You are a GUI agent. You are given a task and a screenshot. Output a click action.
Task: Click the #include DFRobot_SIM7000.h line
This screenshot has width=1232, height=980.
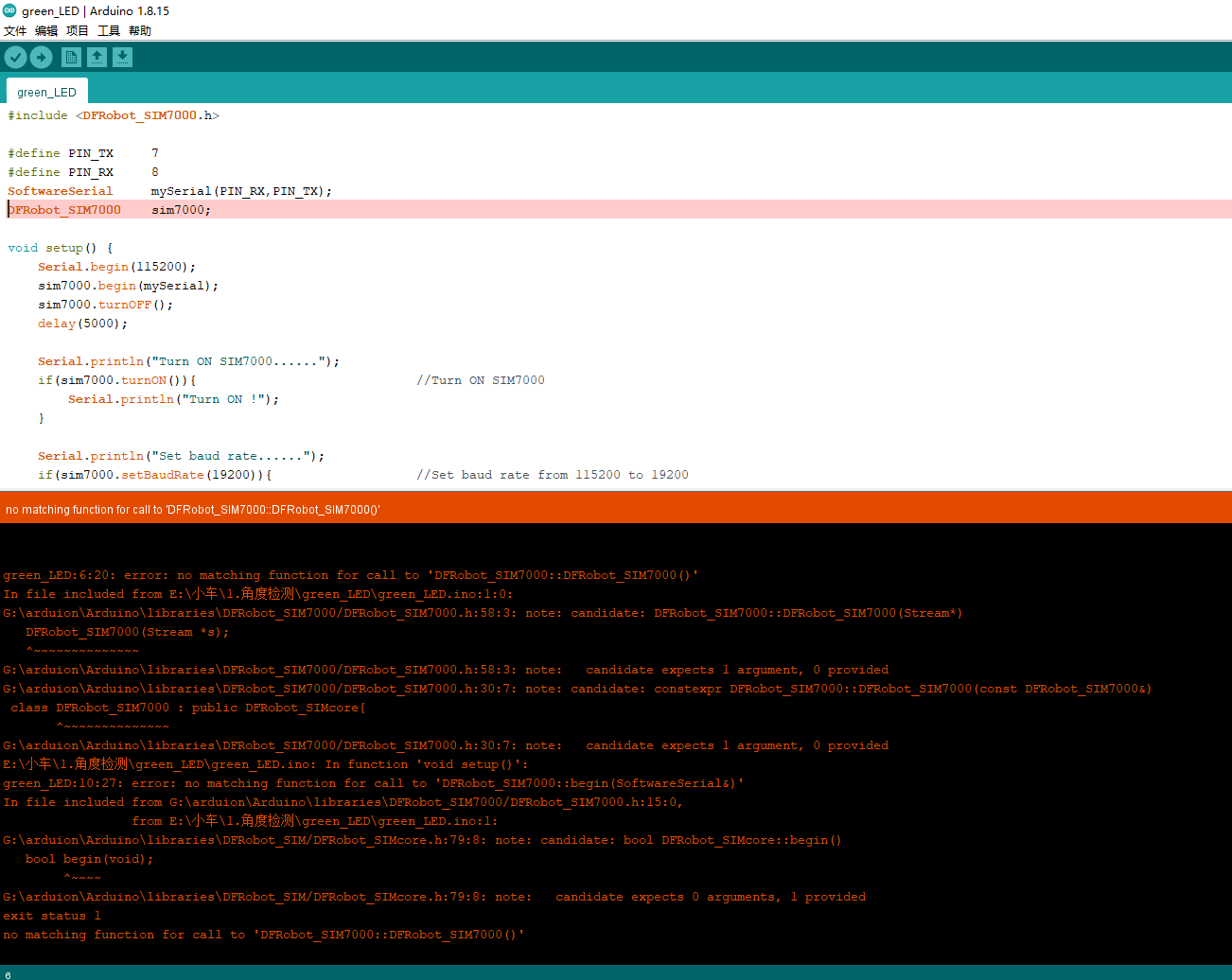pos(114,115)
